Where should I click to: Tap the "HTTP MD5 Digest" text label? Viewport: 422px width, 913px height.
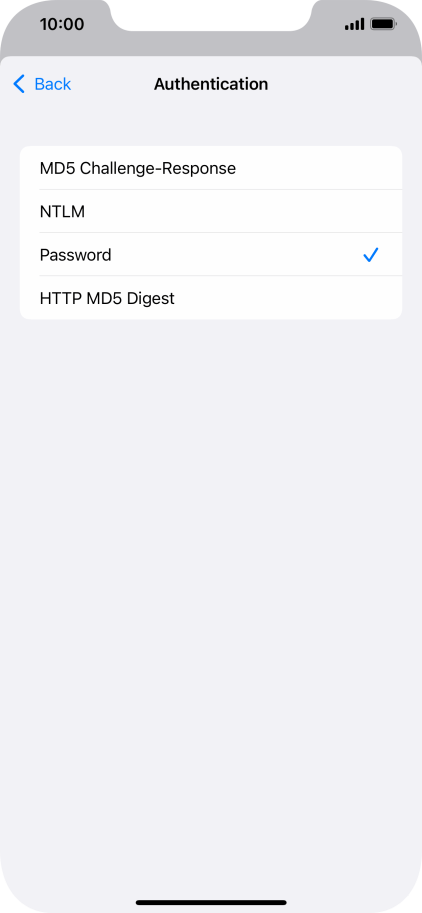[x=107, y=298]
